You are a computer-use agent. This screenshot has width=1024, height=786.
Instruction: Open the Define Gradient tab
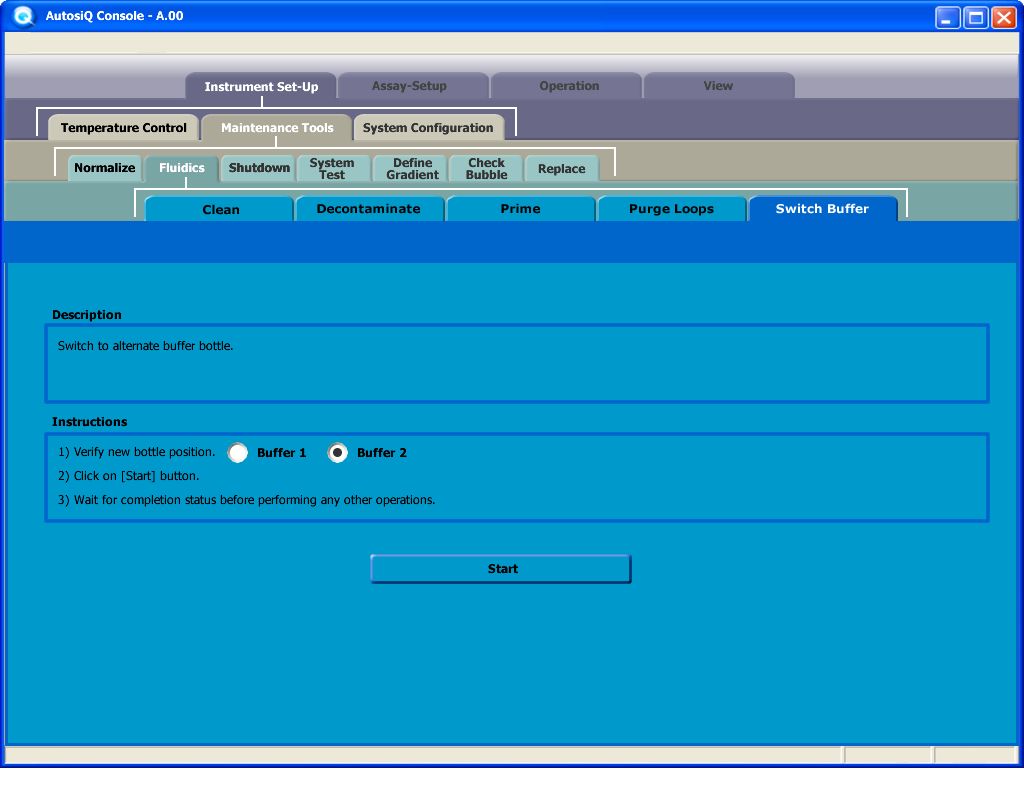[x=412, y=168]
